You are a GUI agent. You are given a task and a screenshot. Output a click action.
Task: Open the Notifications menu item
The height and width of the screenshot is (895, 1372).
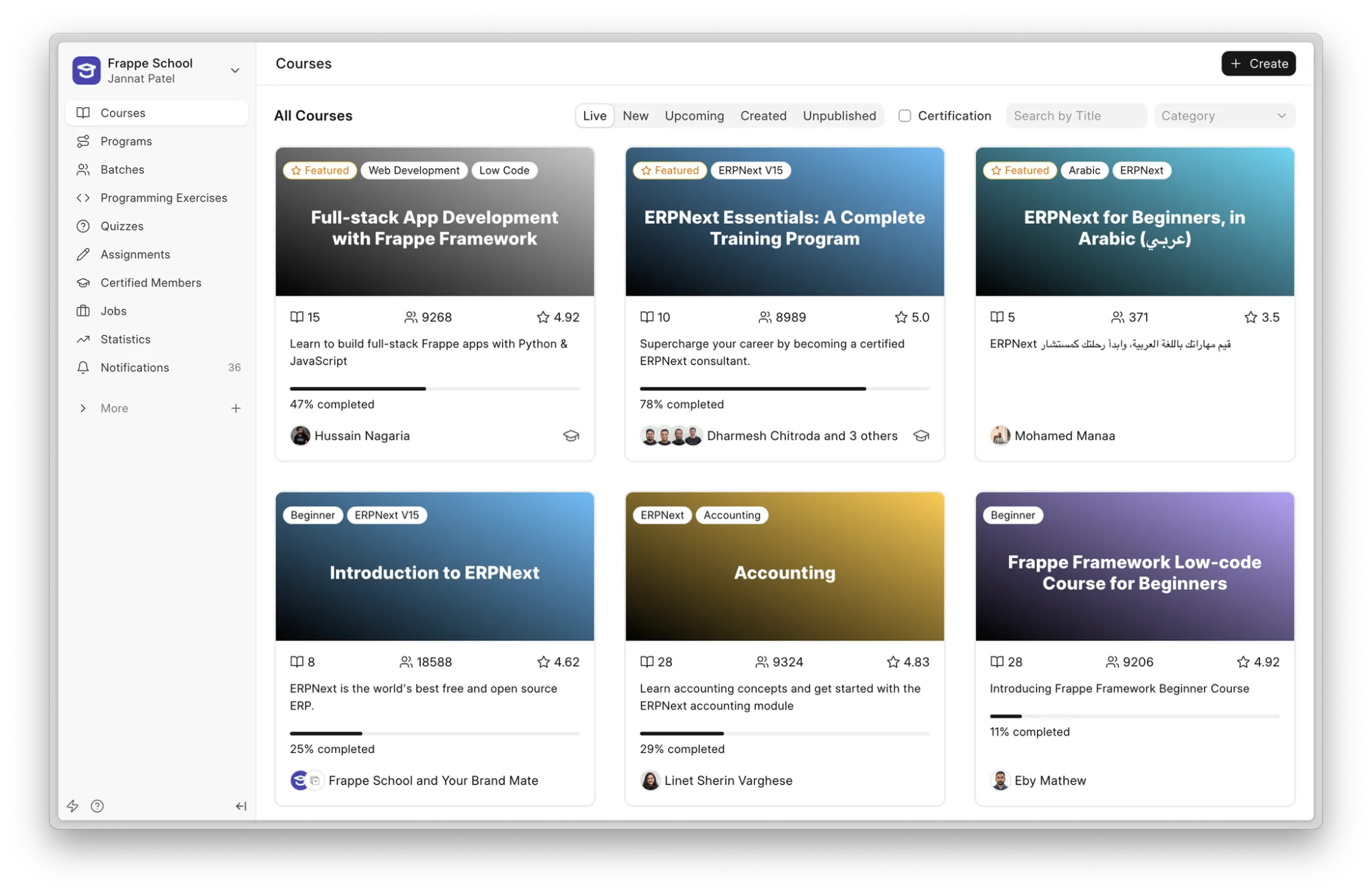156,367
